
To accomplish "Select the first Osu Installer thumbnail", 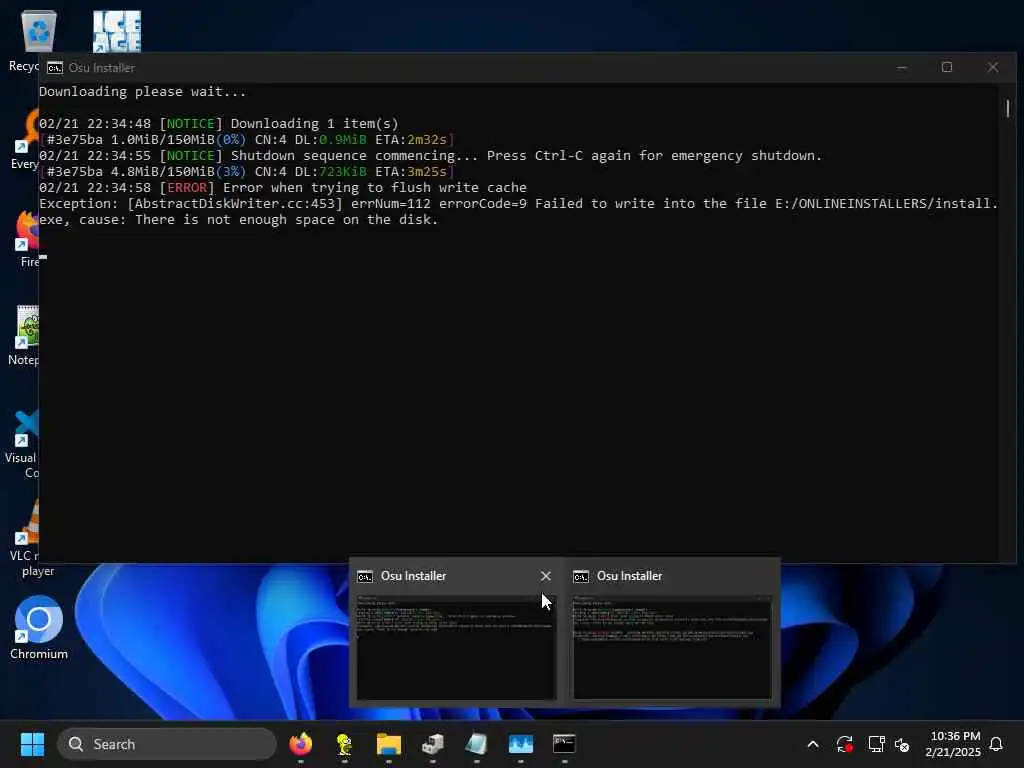I will [456, 647].
